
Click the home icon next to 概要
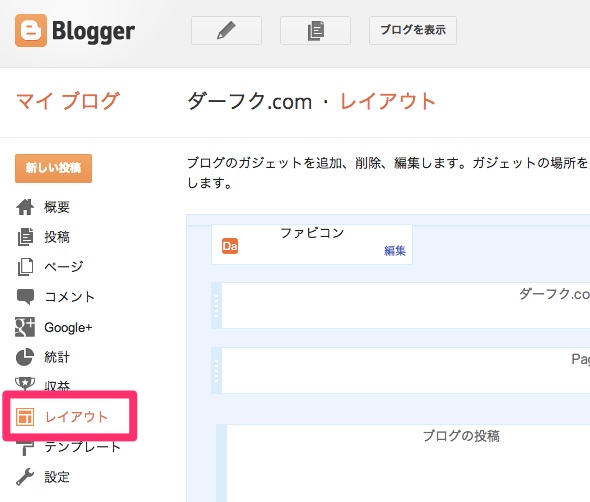pos(25,207)
